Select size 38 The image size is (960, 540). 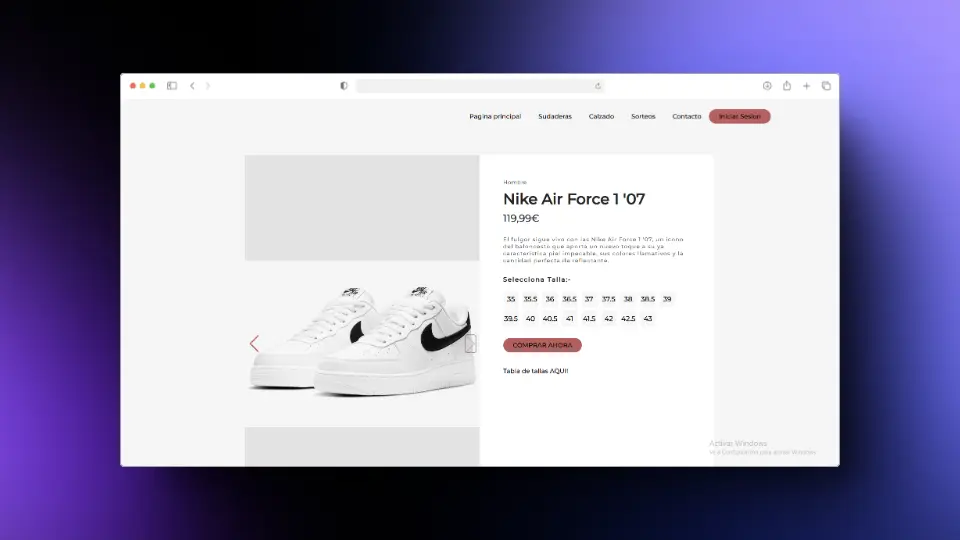click(628, 299)
